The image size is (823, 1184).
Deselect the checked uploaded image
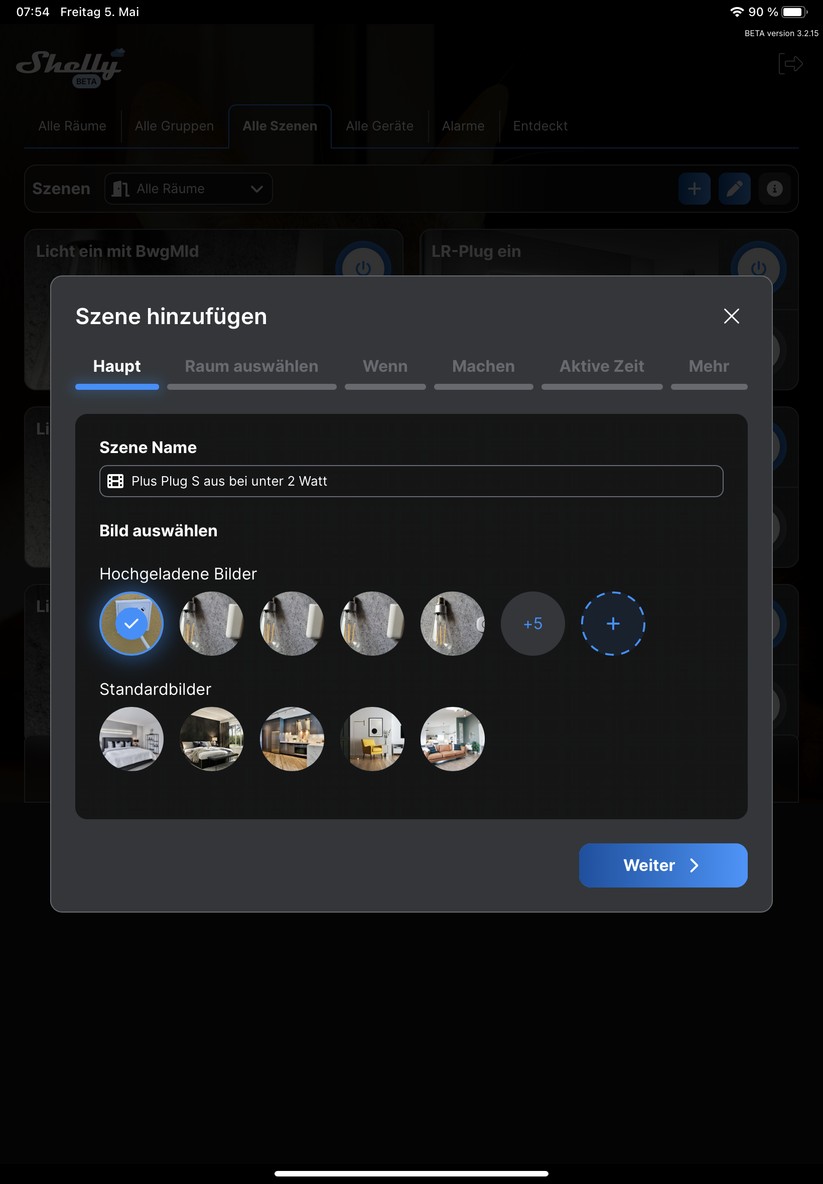pyautogui.click(x=131, y=624)
